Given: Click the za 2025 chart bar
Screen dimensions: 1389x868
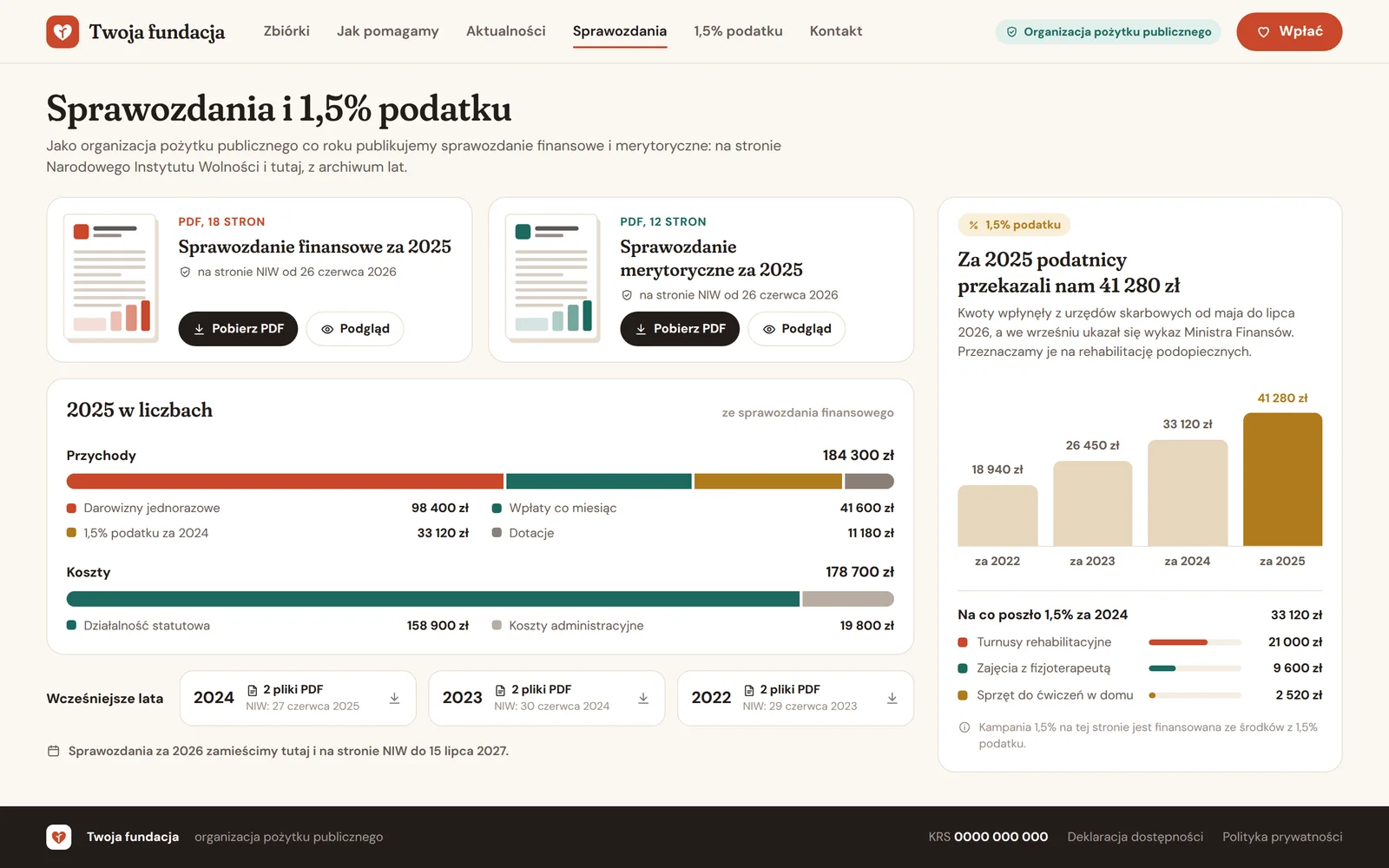Looking at the screenshot, I should [1282, 479].
